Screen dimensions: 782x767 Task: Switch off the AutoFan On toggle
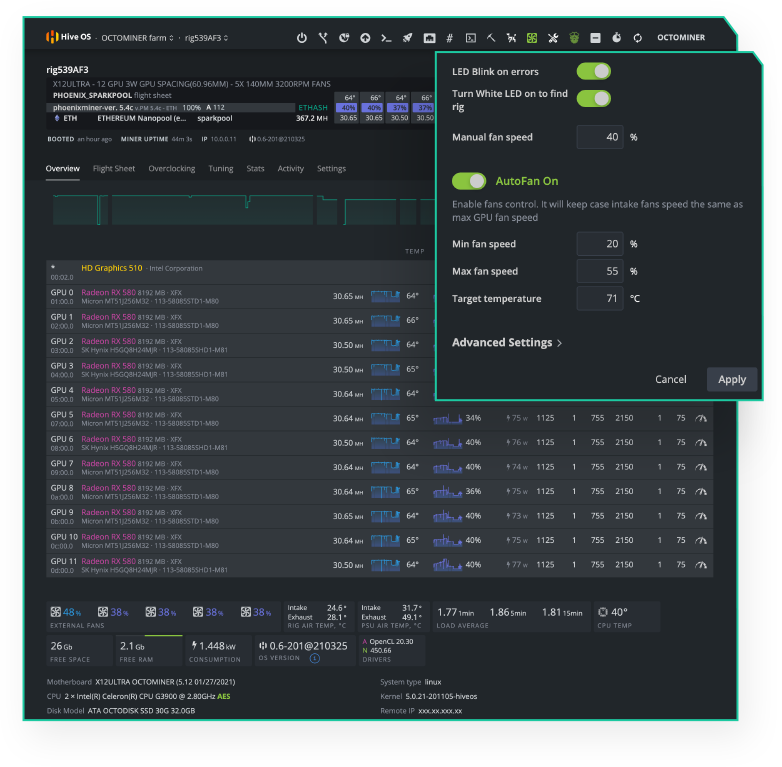tap(469, 181)
